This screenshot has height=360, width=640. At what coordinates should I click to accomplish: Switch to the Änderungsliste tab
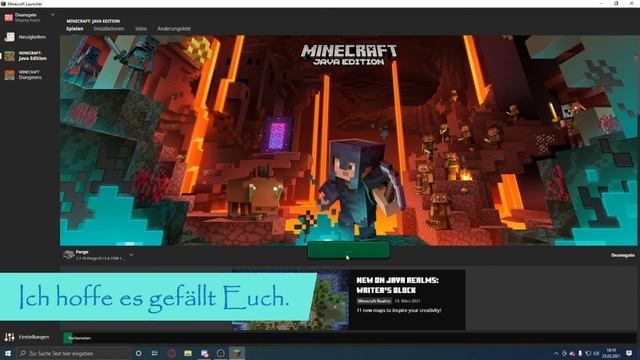(174, 29)
